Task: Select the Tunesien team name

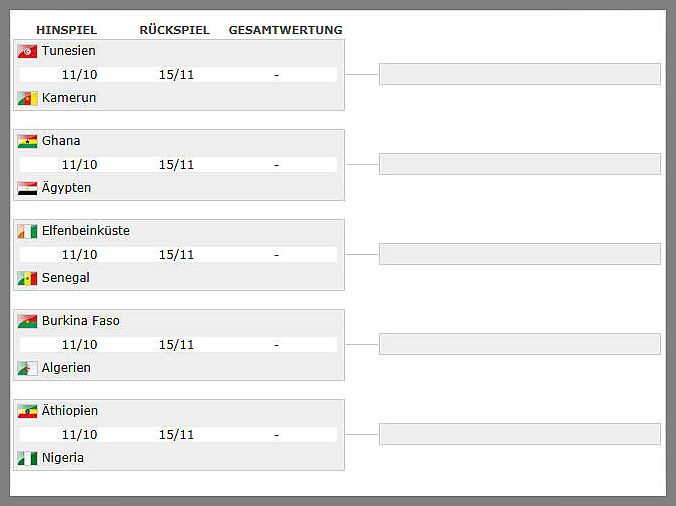Action: pyautogui.click(x=69, y=51)
